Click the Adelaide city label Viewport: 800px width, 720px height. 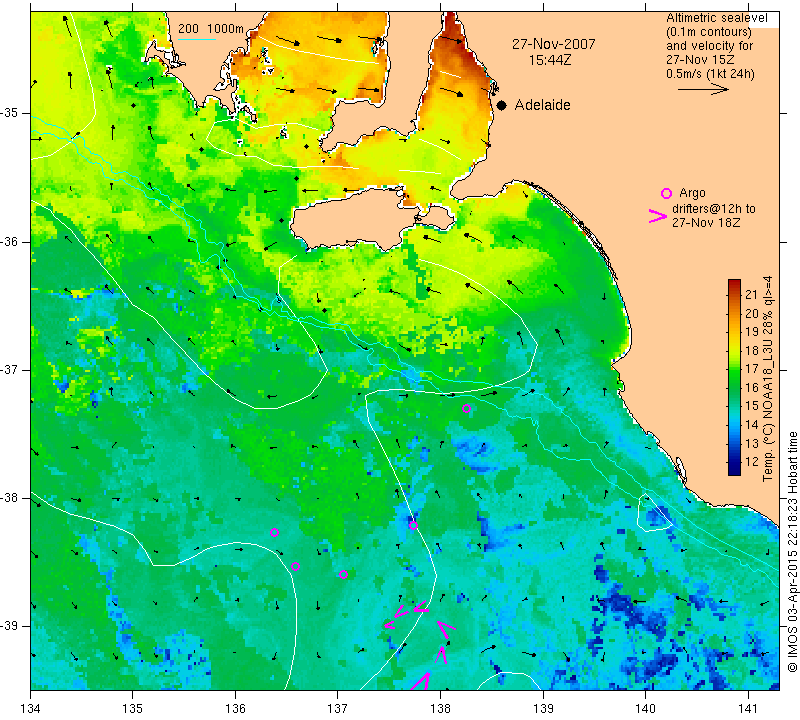click(542, 105)
